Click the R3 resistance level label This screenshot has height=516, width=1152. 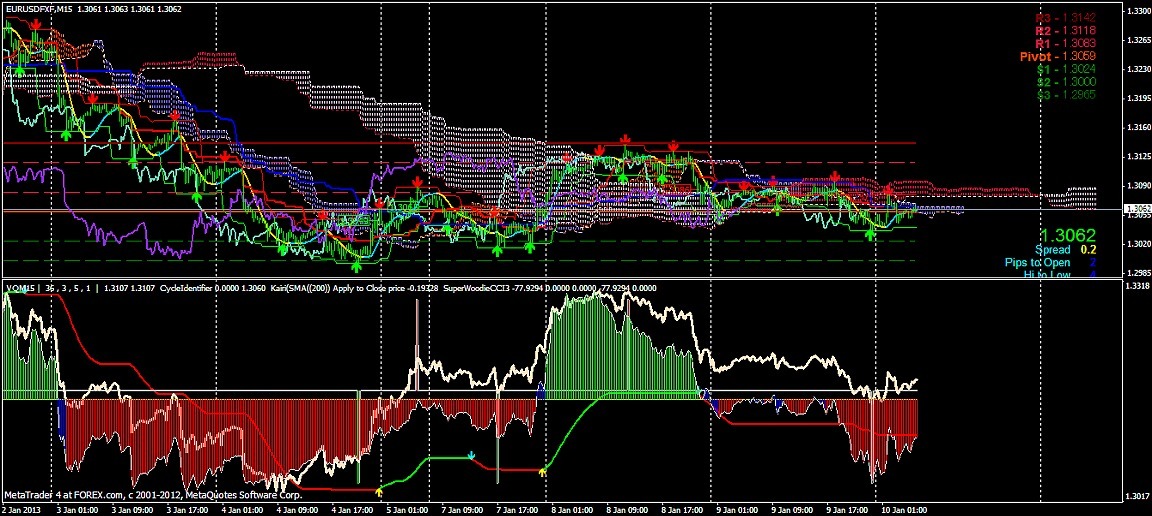[x=1066, y=18]
